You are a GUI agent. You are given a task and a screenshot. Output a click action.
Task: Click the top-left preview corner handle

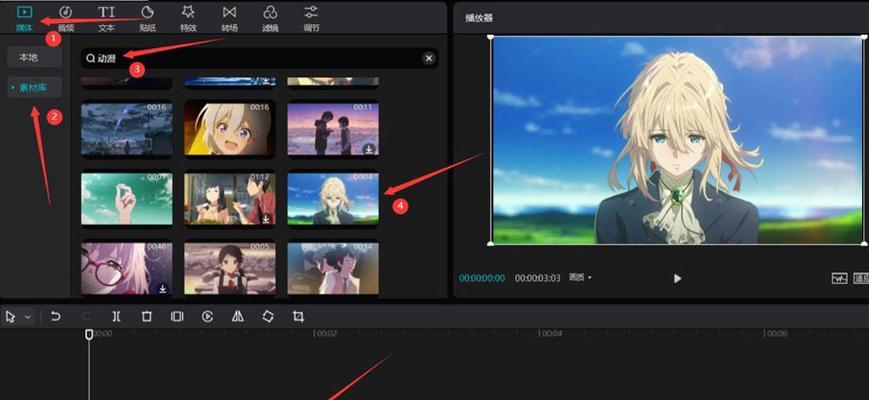pyautogui.click(x=491, y=37)
